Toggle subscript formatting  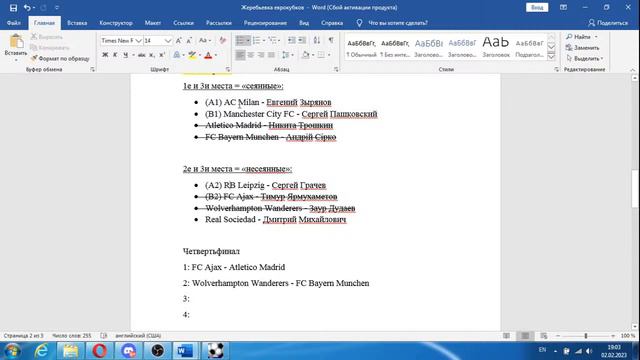pyautogui.click(x=151, y=55)
